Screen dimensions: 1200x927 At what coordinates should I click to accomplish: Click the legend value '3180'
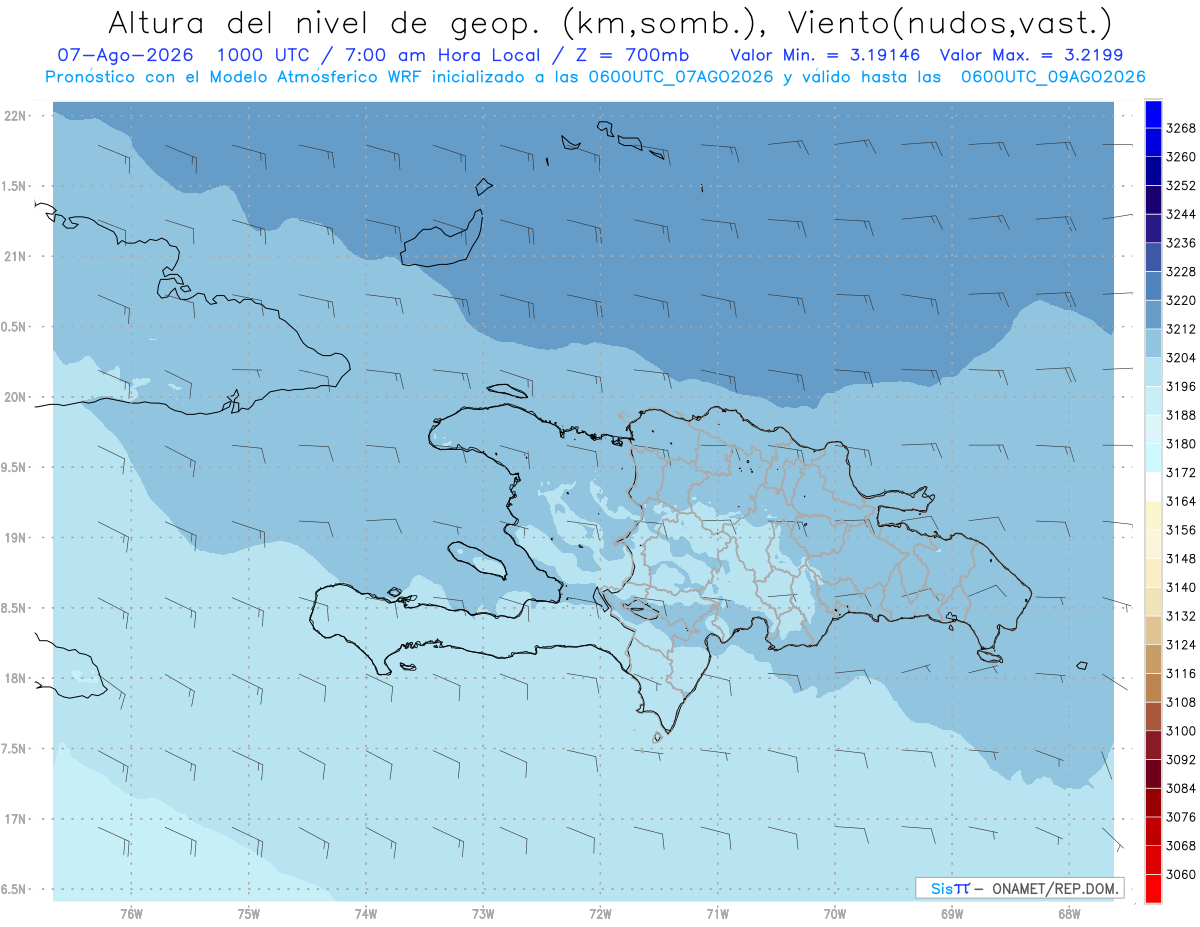pos(1181,444)
